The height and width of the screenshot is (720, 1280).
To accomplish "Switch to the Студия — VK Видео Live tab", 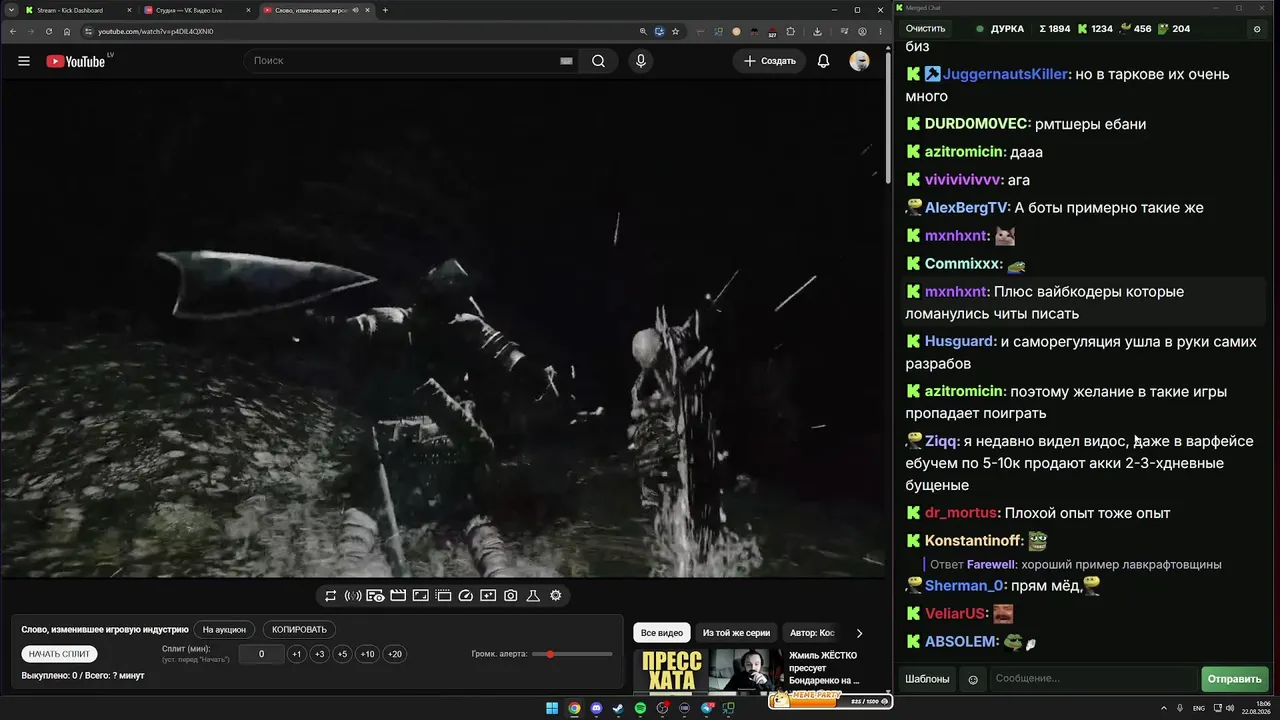I will [x=197, y=10].
